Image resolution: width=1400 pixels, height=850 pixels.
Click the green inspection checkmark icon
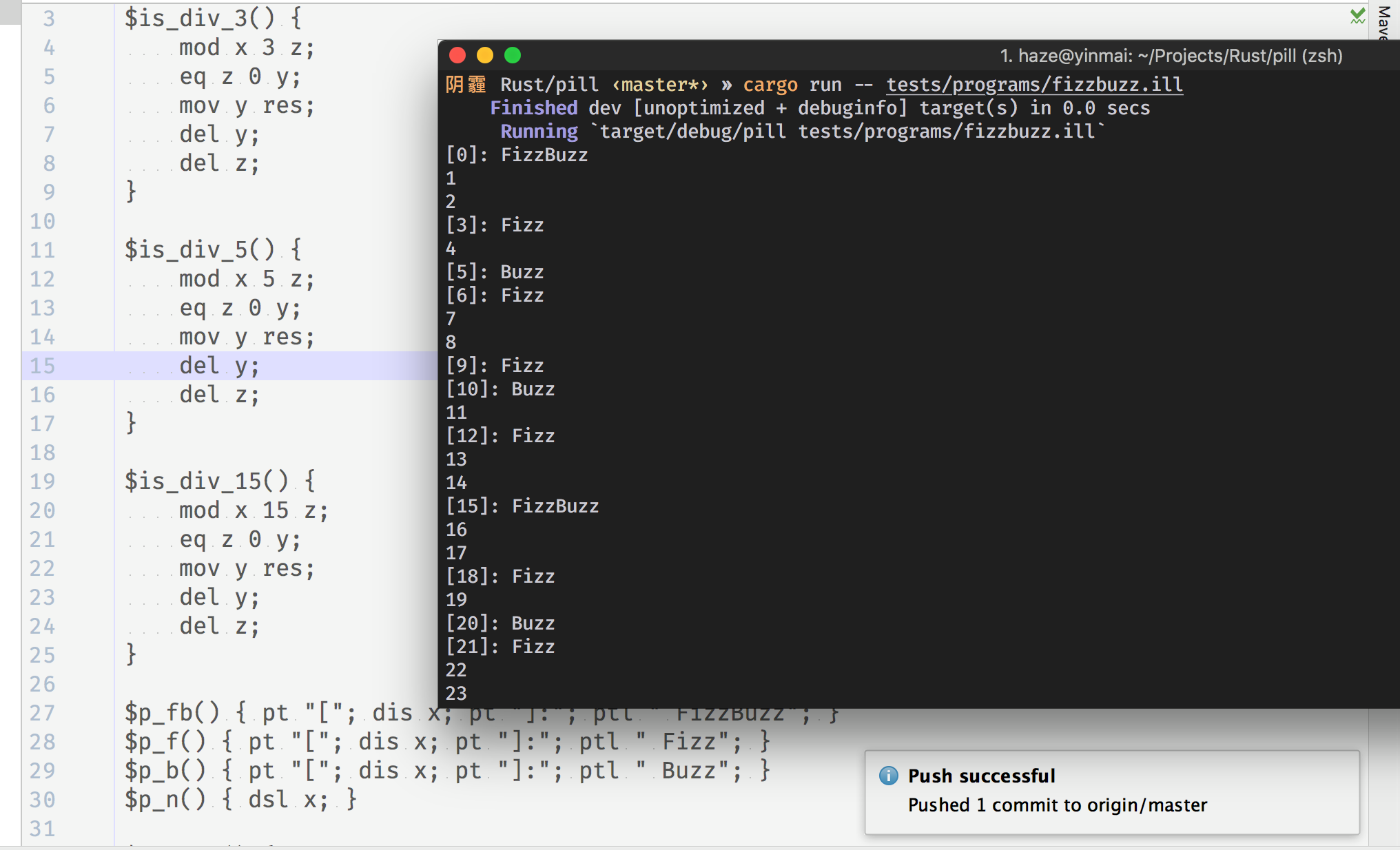pyautogui.click(x=1357, y=17)
